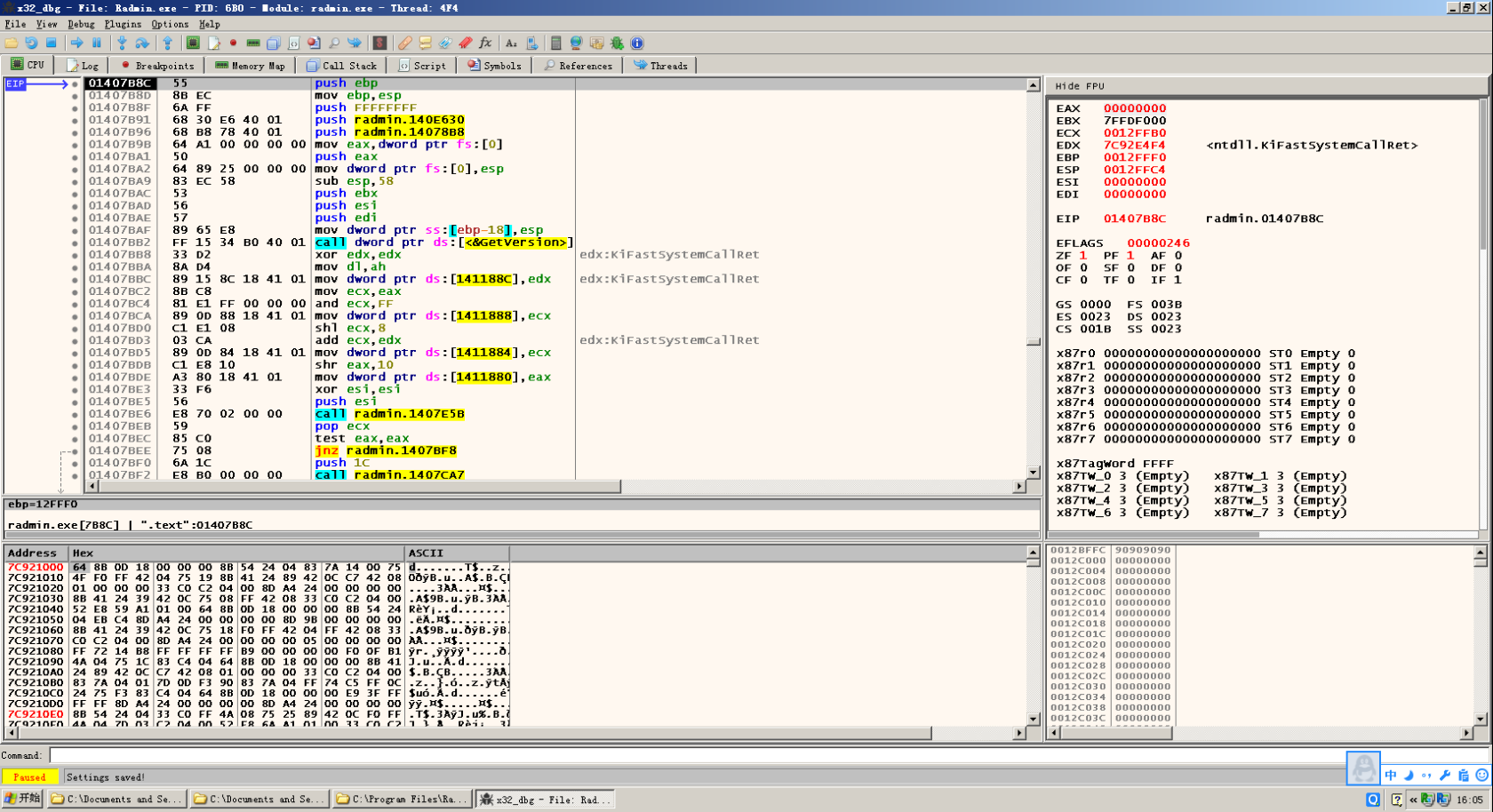The width and height of the screenshot is (1493, 812).
Task: Click the String references A toolbar icon
Action: pyautogui.click(x=511, y=43)
